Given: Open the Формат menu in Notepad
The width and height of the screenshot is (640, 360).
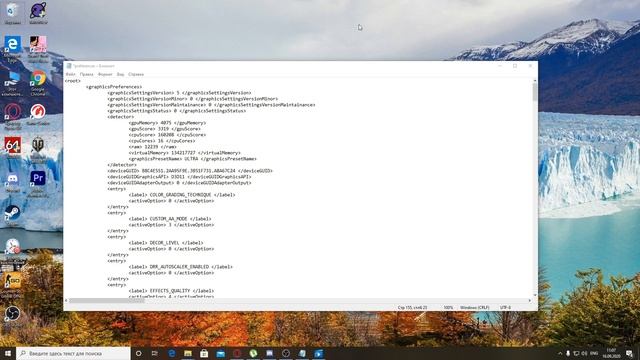Looking at the screenshot, I should (105, 74).
